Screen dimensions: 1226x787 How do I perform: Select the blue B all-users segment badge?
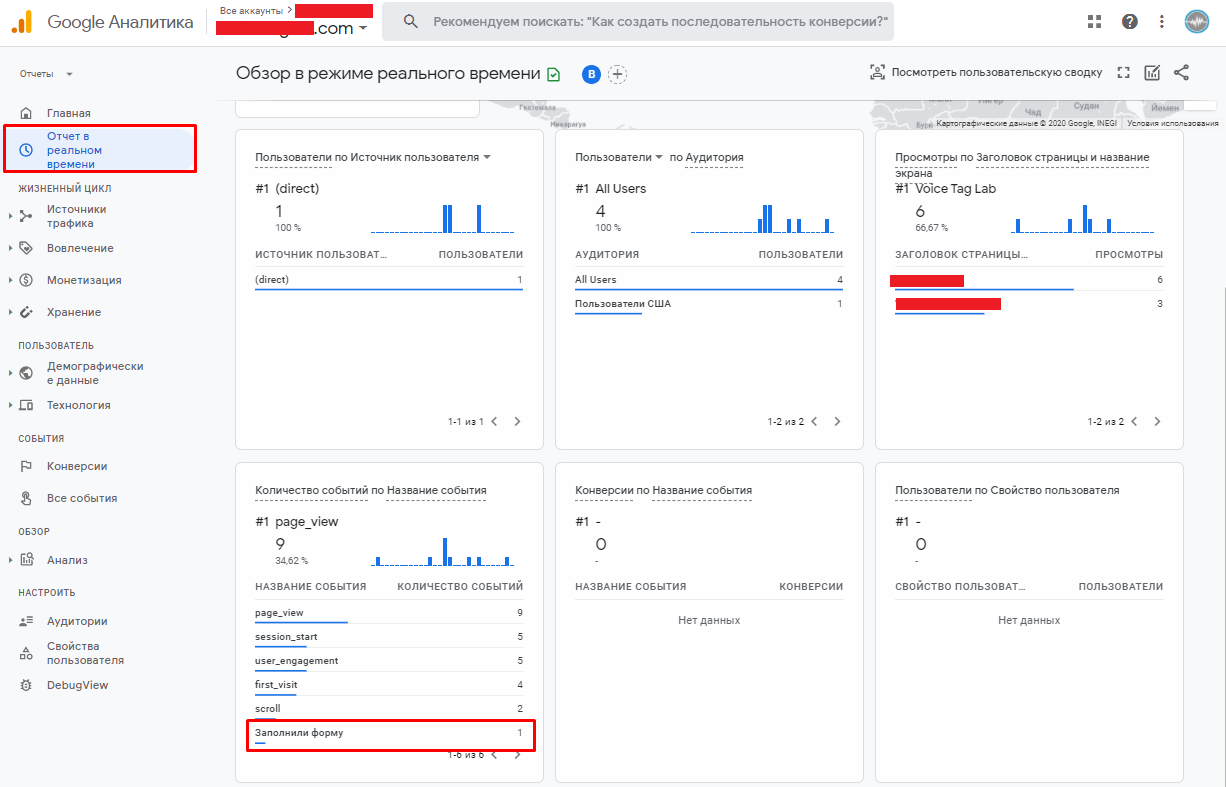point(591,74)
